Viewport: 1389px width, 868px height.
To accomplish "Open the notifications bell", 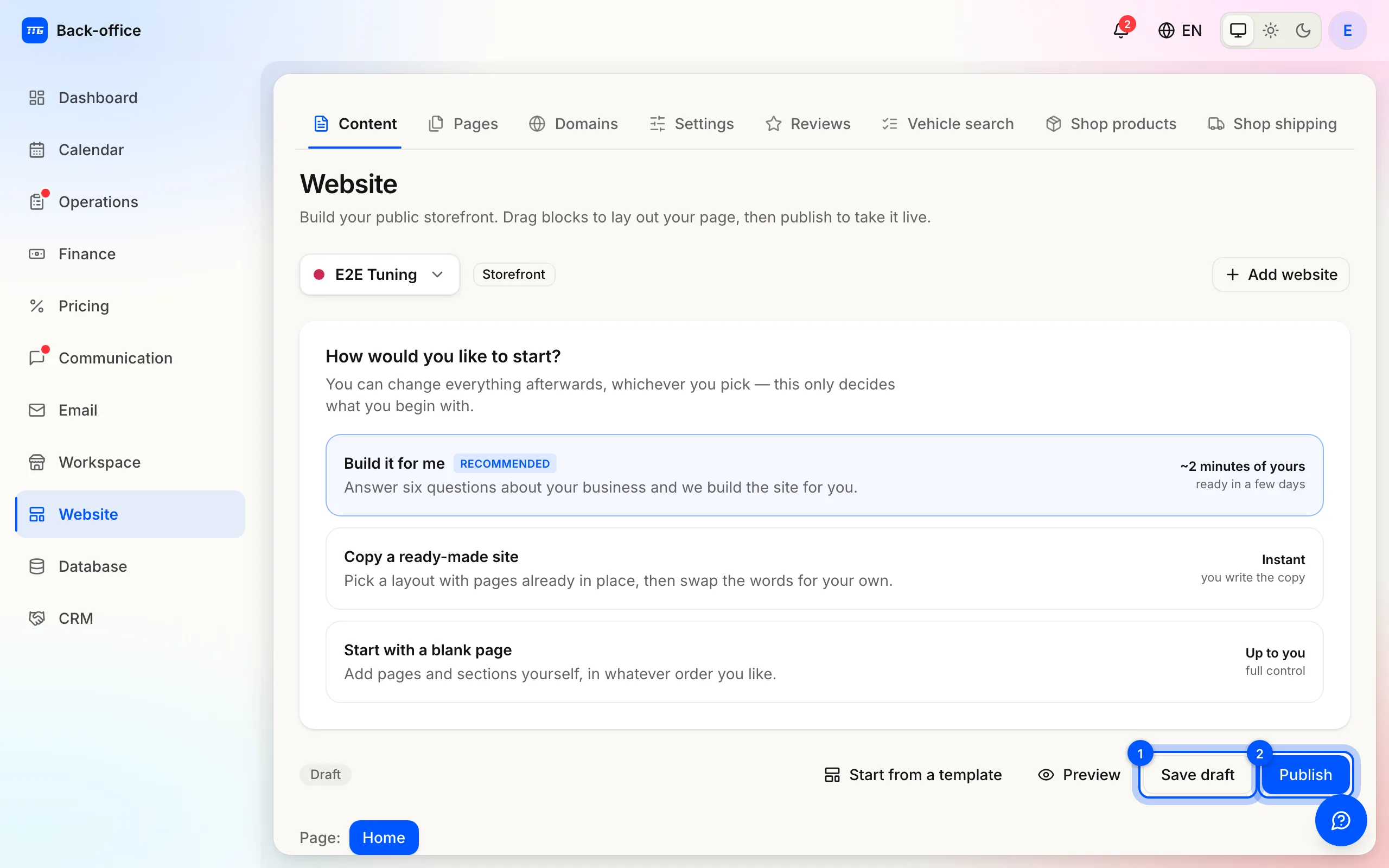I will 1120,30.
